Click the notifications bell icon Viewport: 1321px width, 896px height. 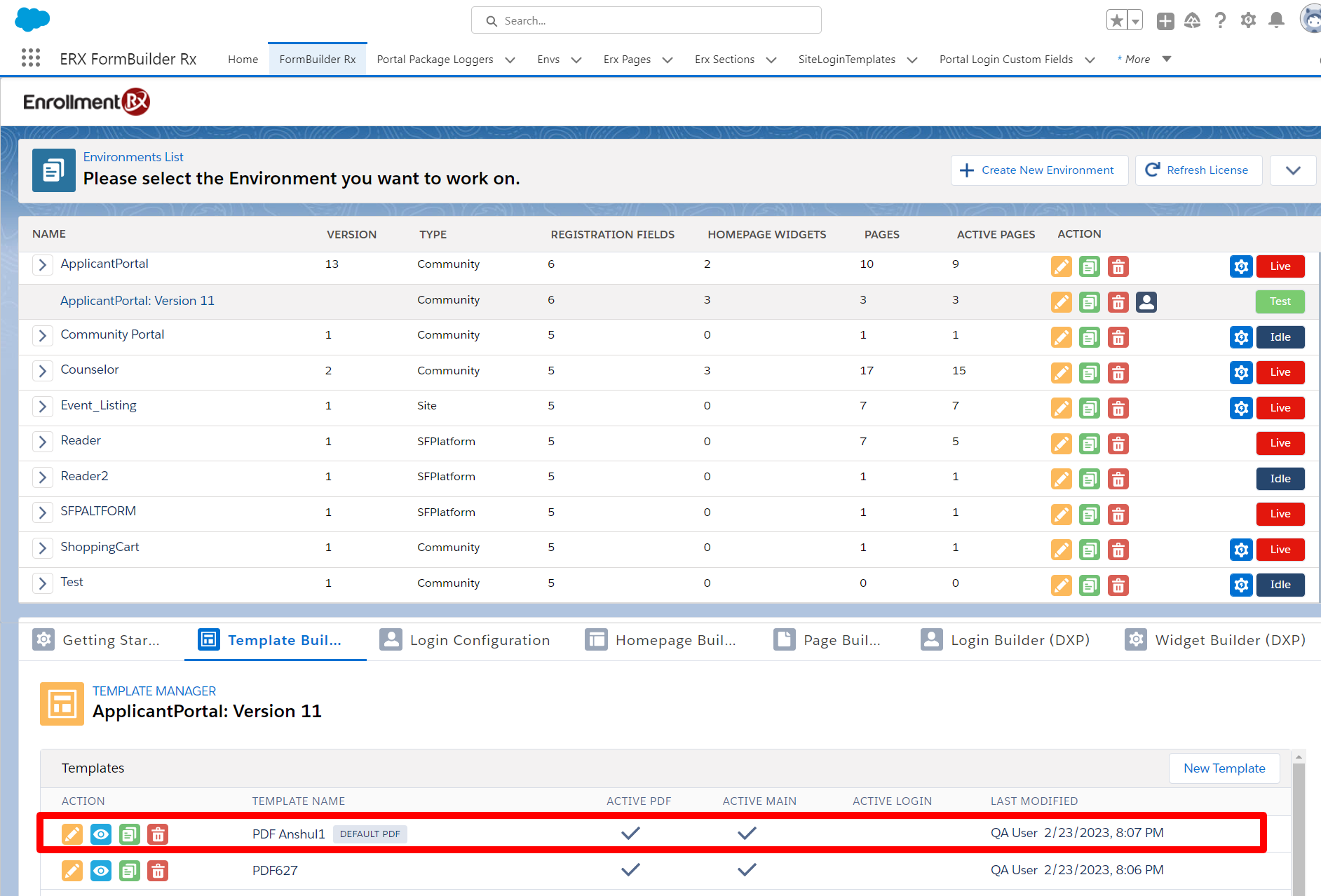point(1276,20)
